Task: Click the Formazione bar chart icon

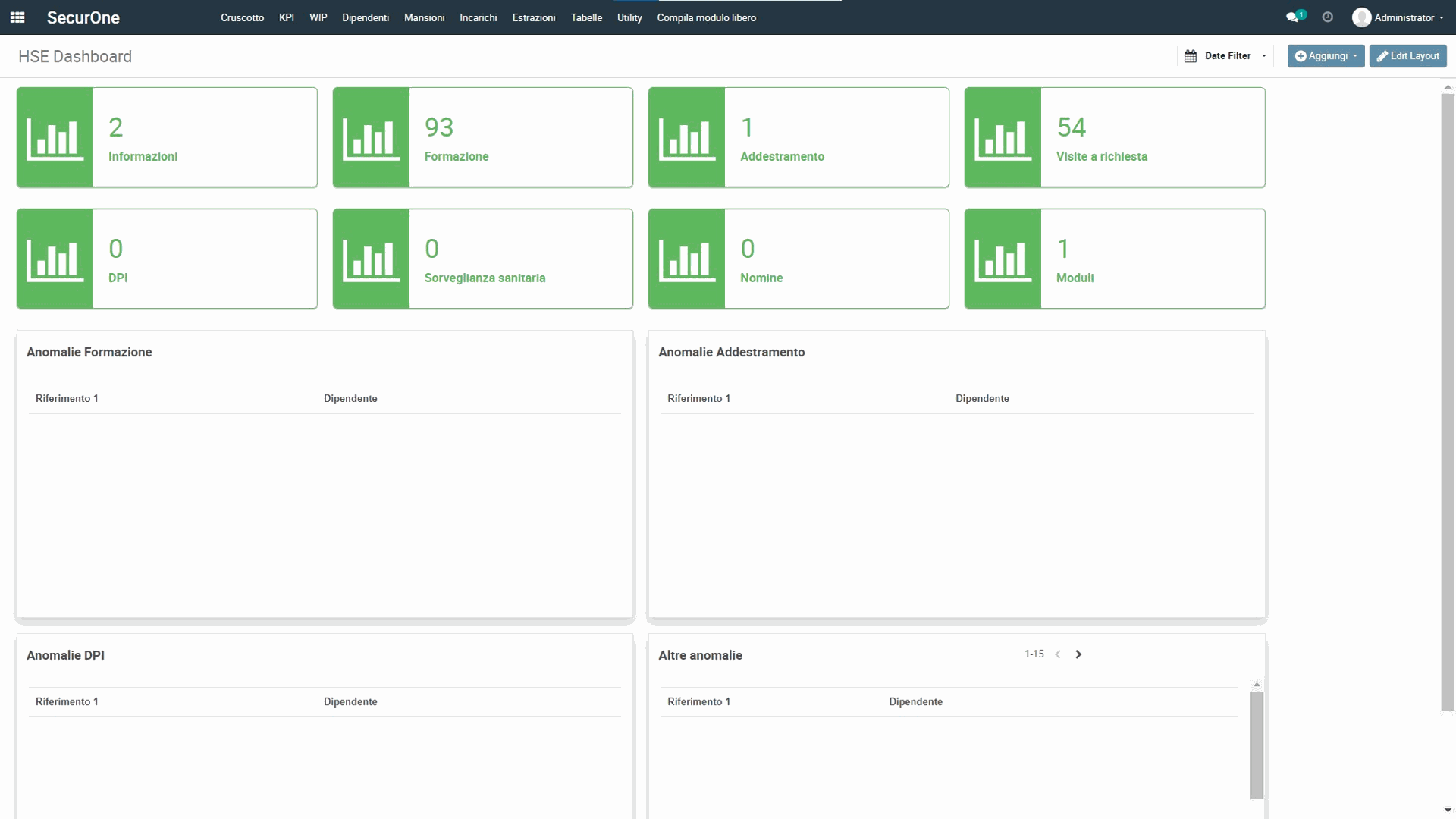Action: [371, 138]
